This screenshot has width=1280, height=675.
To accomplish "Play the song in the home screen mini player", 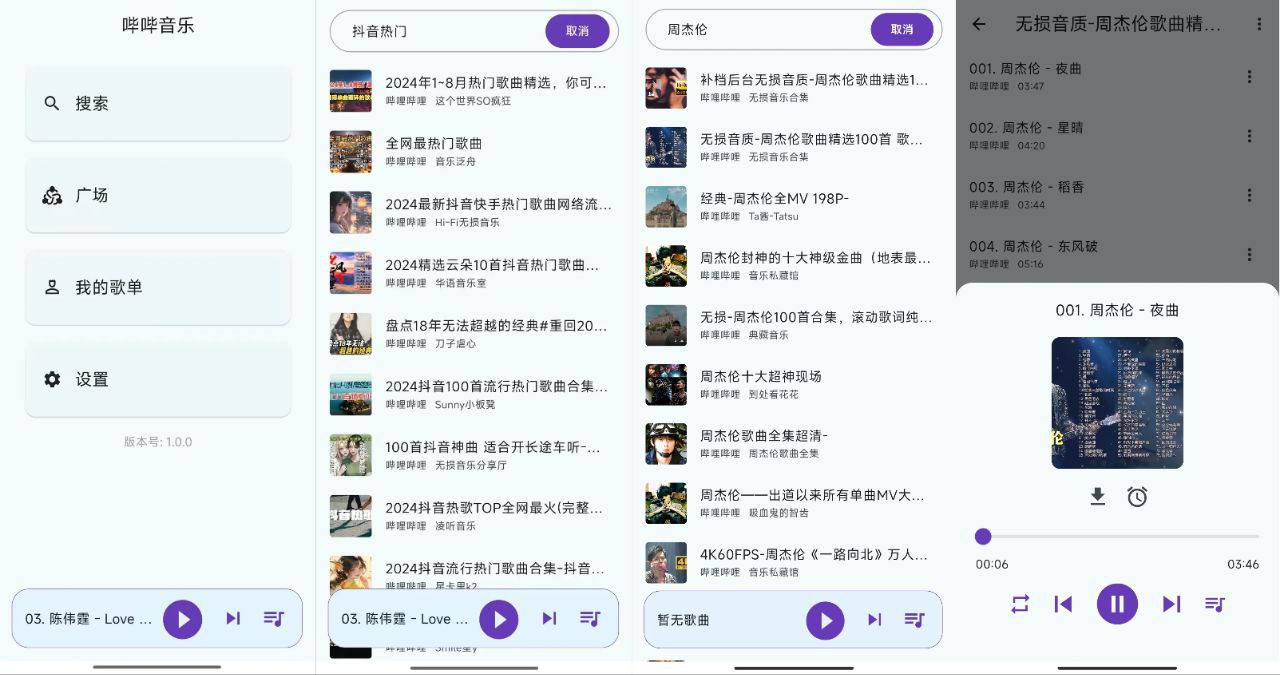I will [183, 619].
